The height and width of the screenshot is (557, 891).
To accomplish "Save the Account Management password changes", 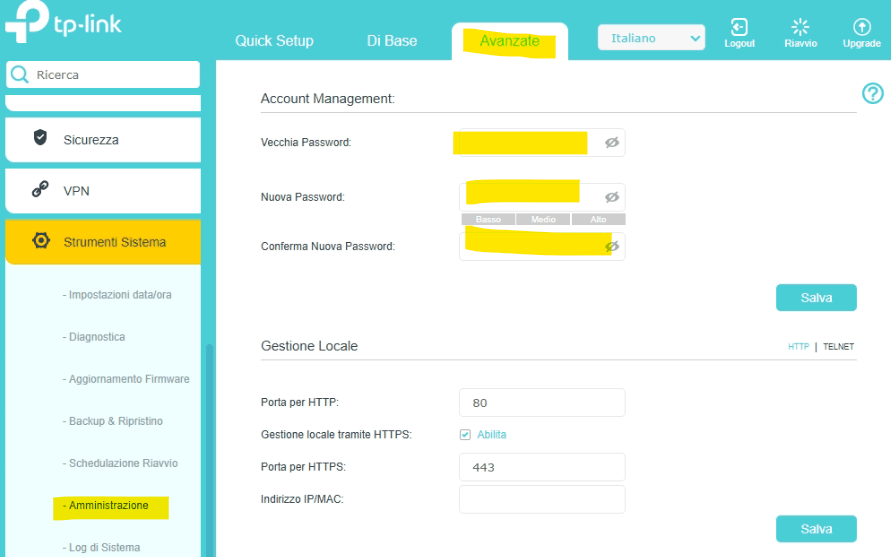I will 816,298.
